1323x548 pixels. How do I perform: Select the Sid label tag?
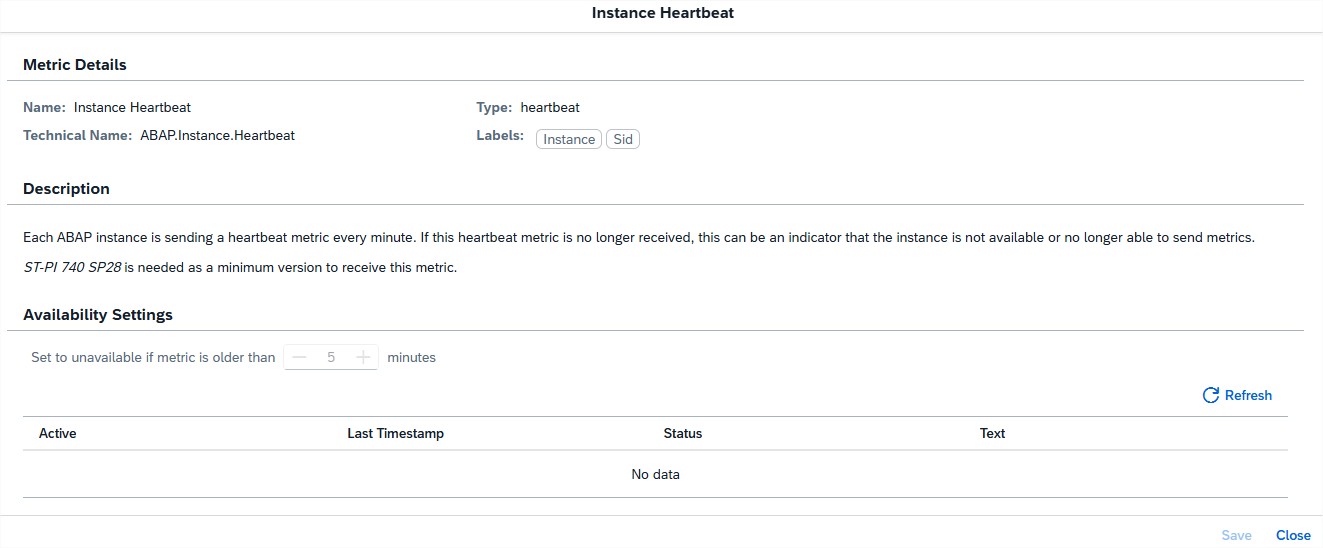(623, 139)
